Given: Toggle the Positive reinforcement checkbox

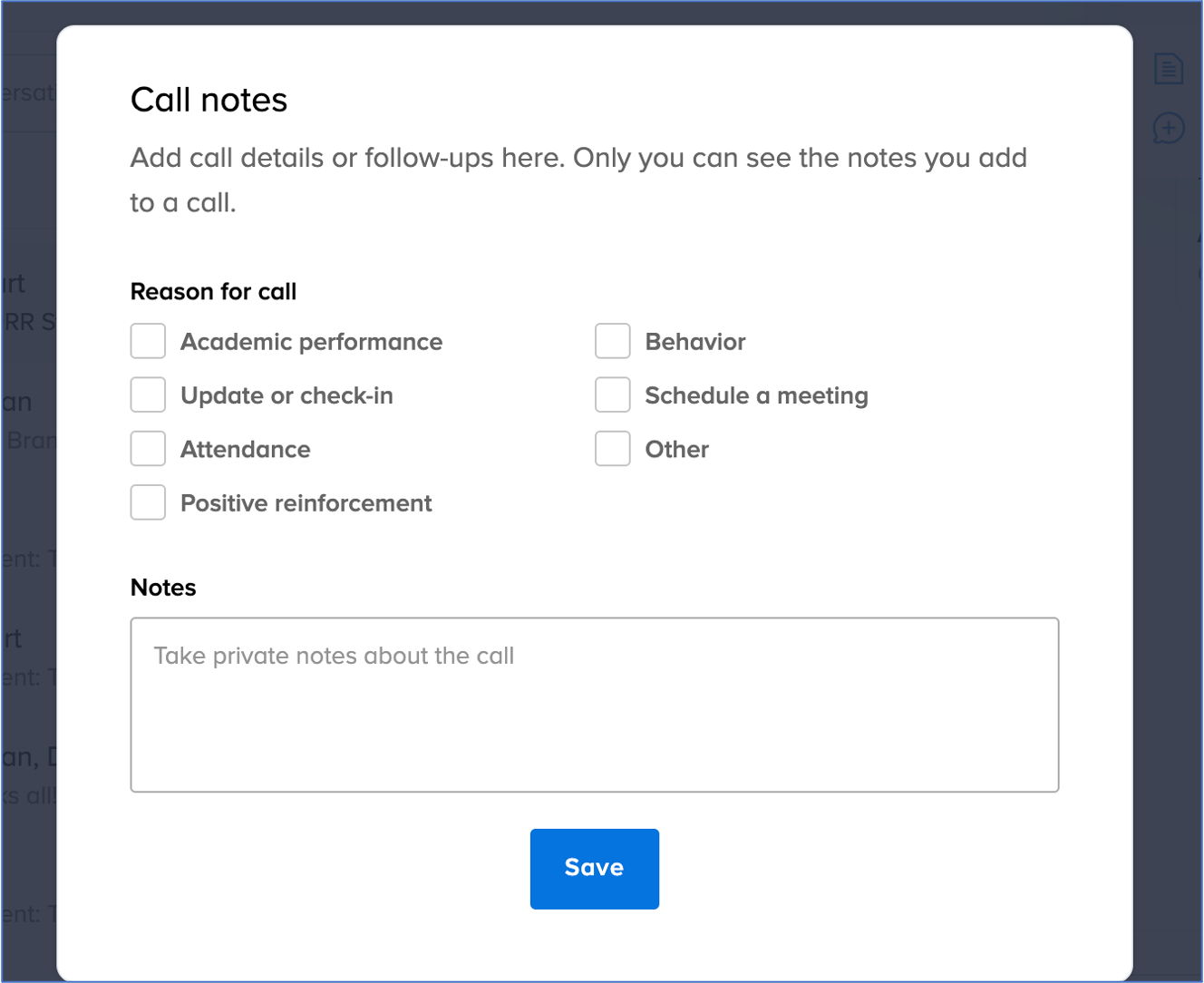Looking at the screenshot, I should pyautogui.click(x=148, y=502).
